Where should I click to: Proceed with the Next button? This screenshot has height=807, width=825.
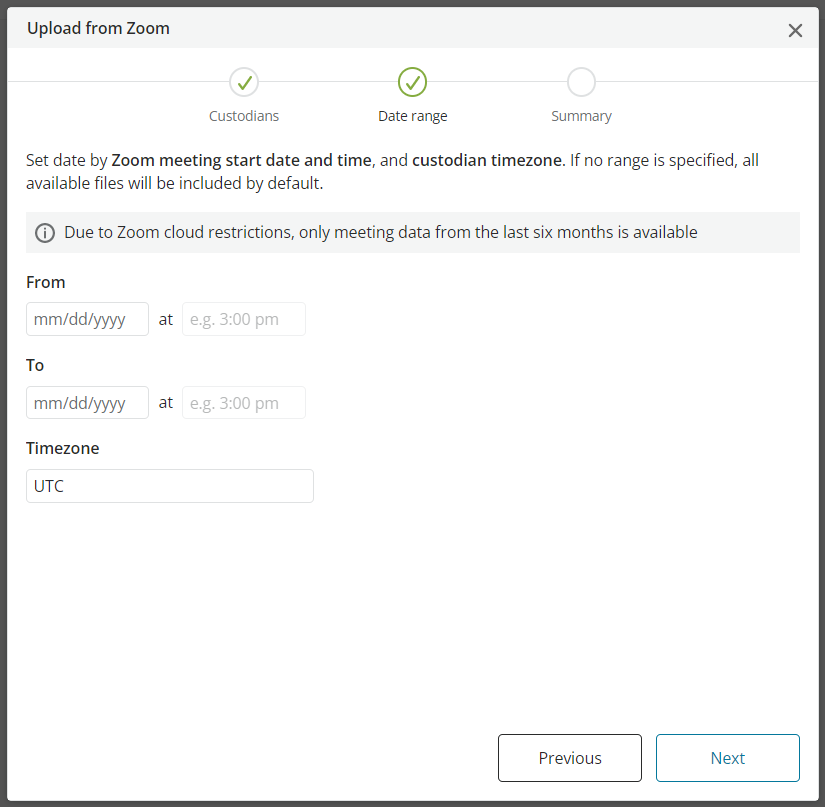pyautogui.click(x=728, y=758)
